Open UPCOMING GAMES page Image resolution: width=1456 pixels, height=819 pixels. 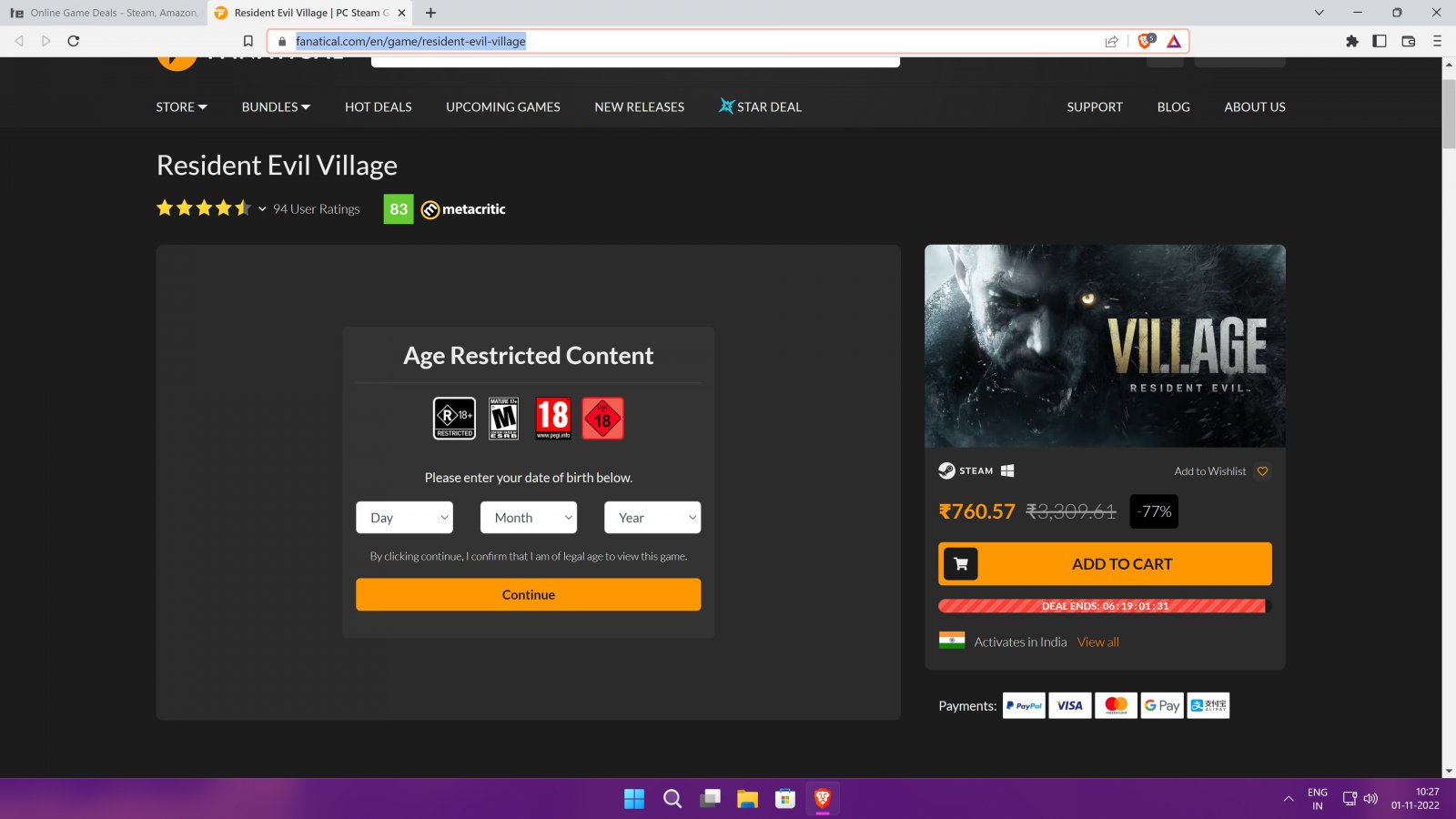click(x=503, y=106)
